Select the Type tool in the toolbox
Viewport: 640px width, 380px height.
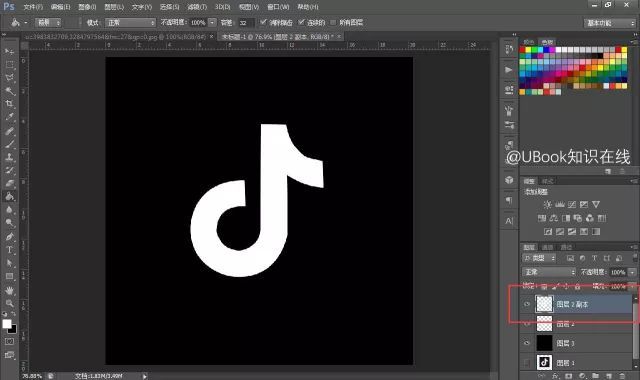(x=9, y=250)
